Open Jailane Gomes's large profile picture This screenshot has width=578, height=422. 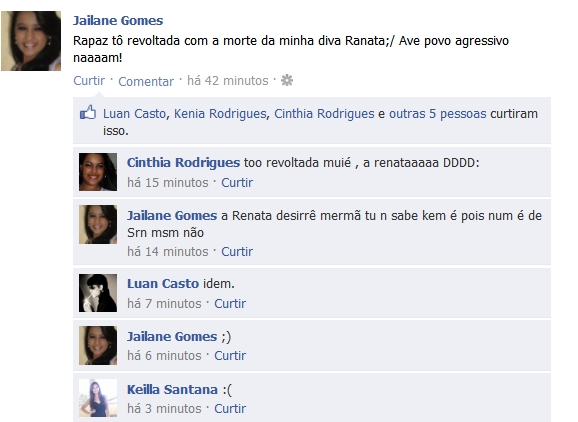click(x=31, y=41)
